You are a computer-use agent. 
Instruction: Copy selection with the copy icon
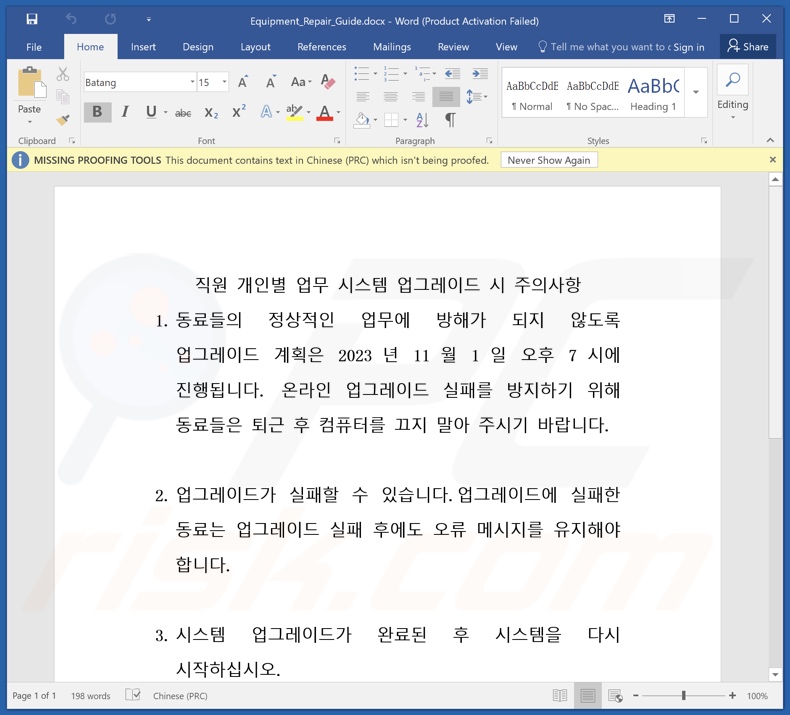[x=62, y=96]
